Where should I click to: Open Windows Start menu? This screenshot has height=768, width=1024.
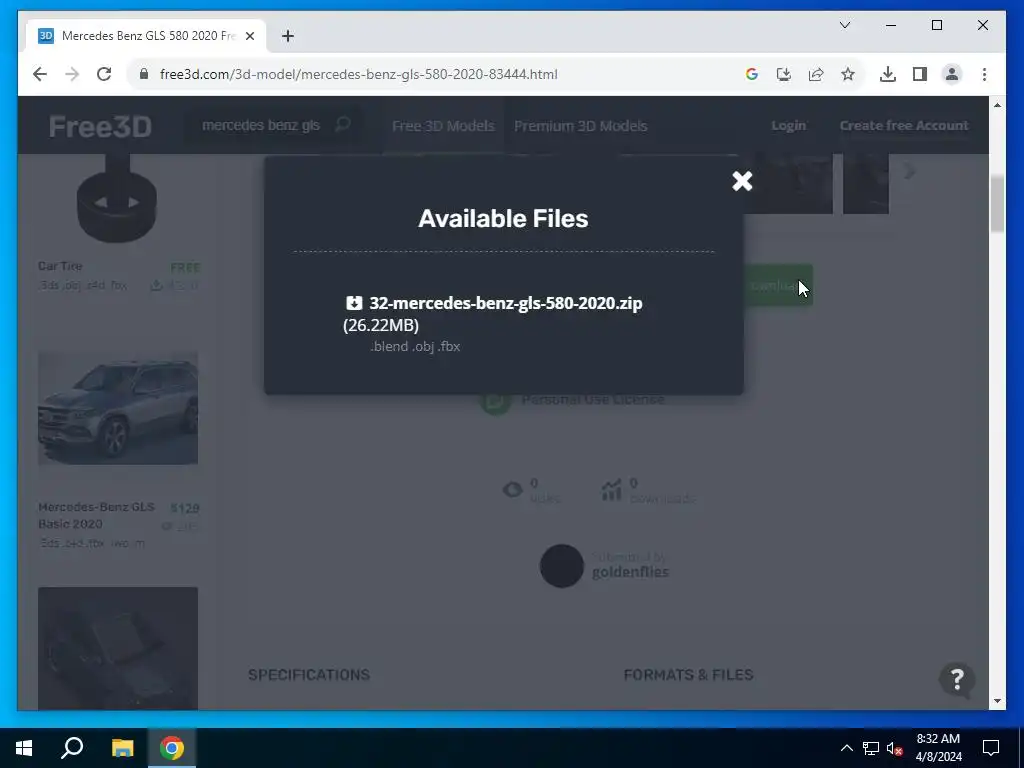point(24,748)
